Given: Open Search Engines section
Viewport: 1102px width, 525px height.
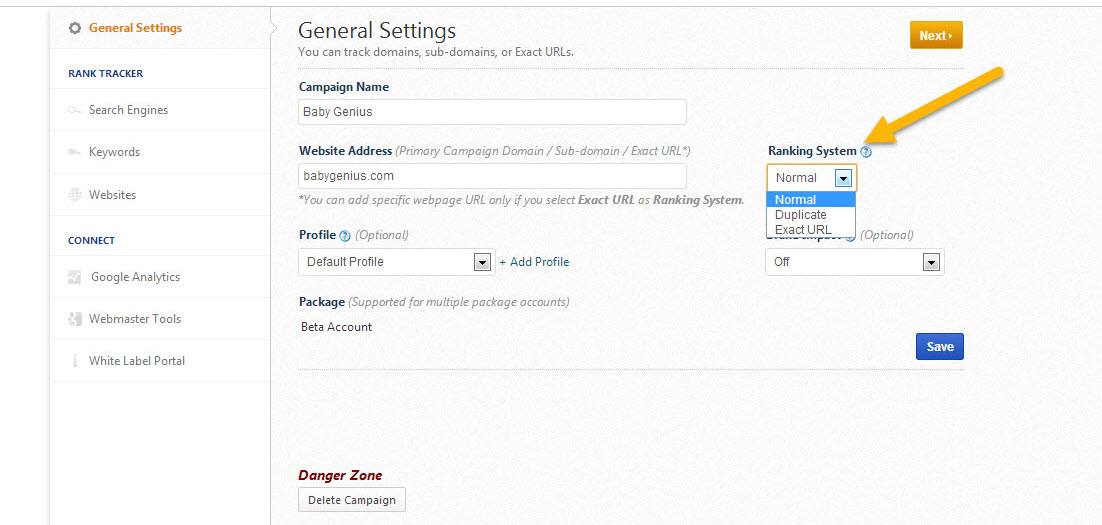Looking at the screenshot, I should coord(128,110).
